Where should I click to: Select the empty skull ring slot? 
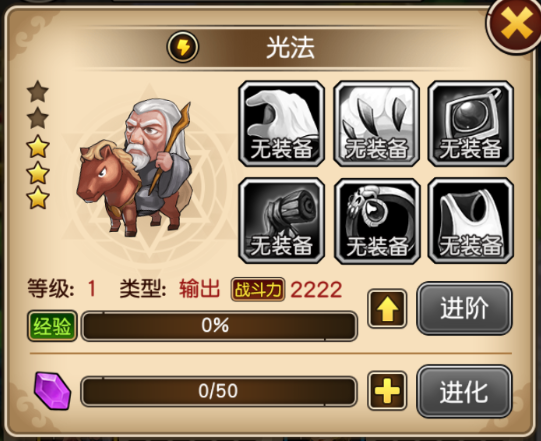[x=377, y=221]
